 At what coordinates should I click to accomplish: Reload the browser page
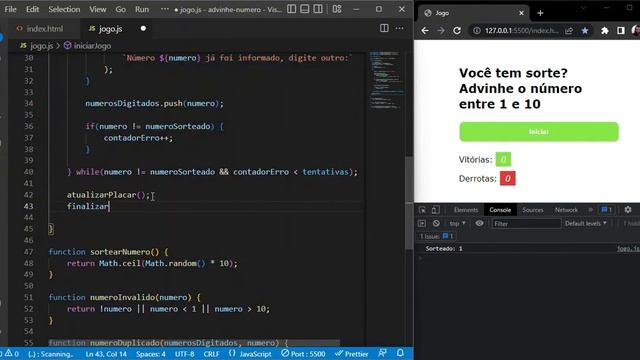(457, 31)
